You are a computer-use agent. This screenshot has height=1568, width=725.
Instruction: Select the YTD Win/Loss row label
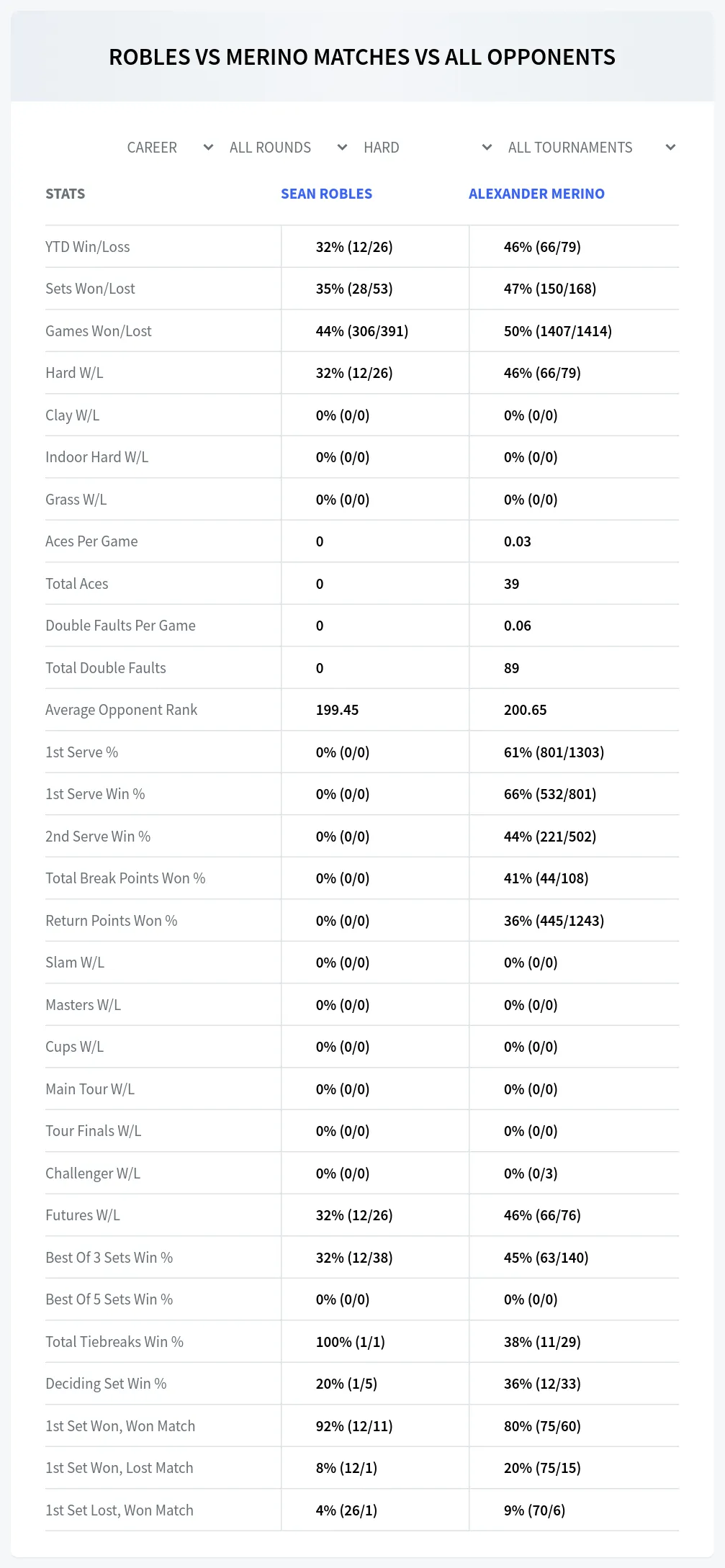click(x=88, y=247)
